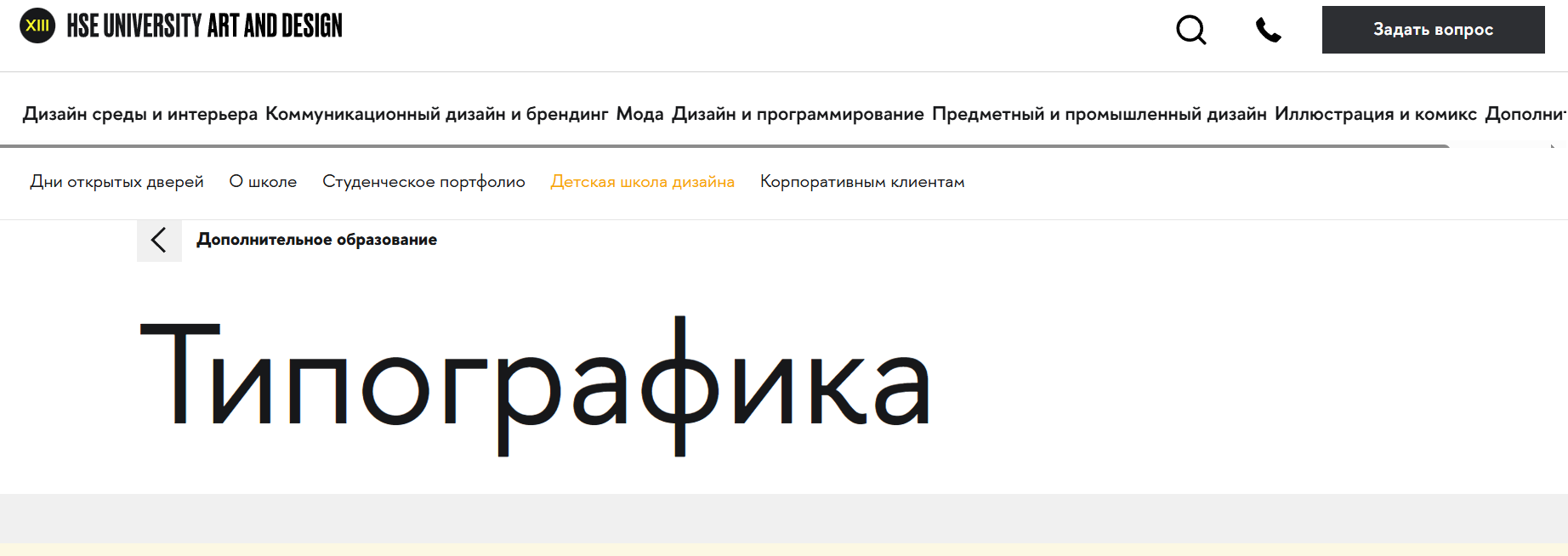Screen dimensions: 1568x556
Task: Click the phone handset icon
Action: pyautogui.click(x=1268, y=31)
